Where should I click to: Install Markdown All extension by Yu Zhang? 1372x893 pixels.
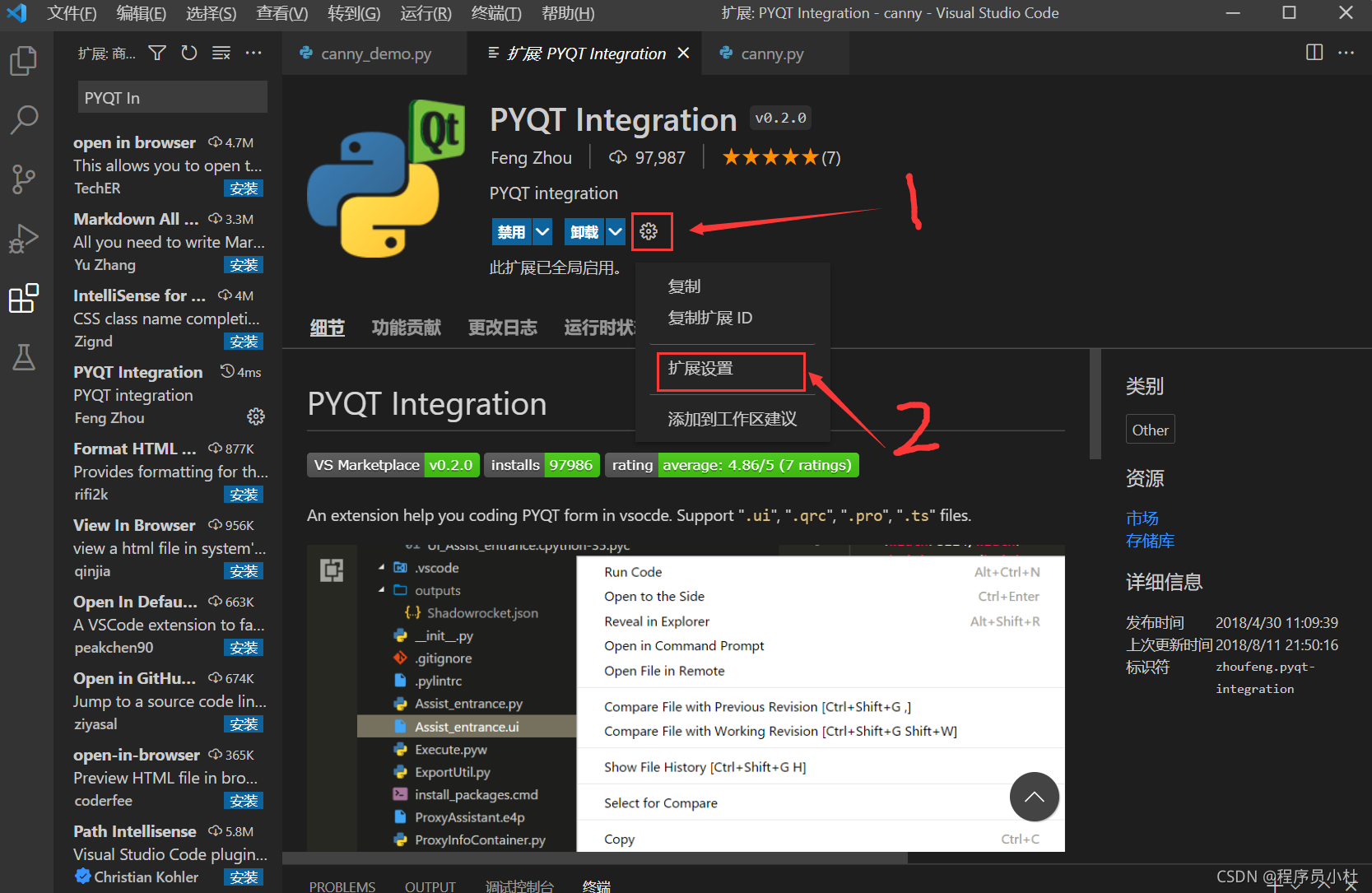tap(244, 265)
